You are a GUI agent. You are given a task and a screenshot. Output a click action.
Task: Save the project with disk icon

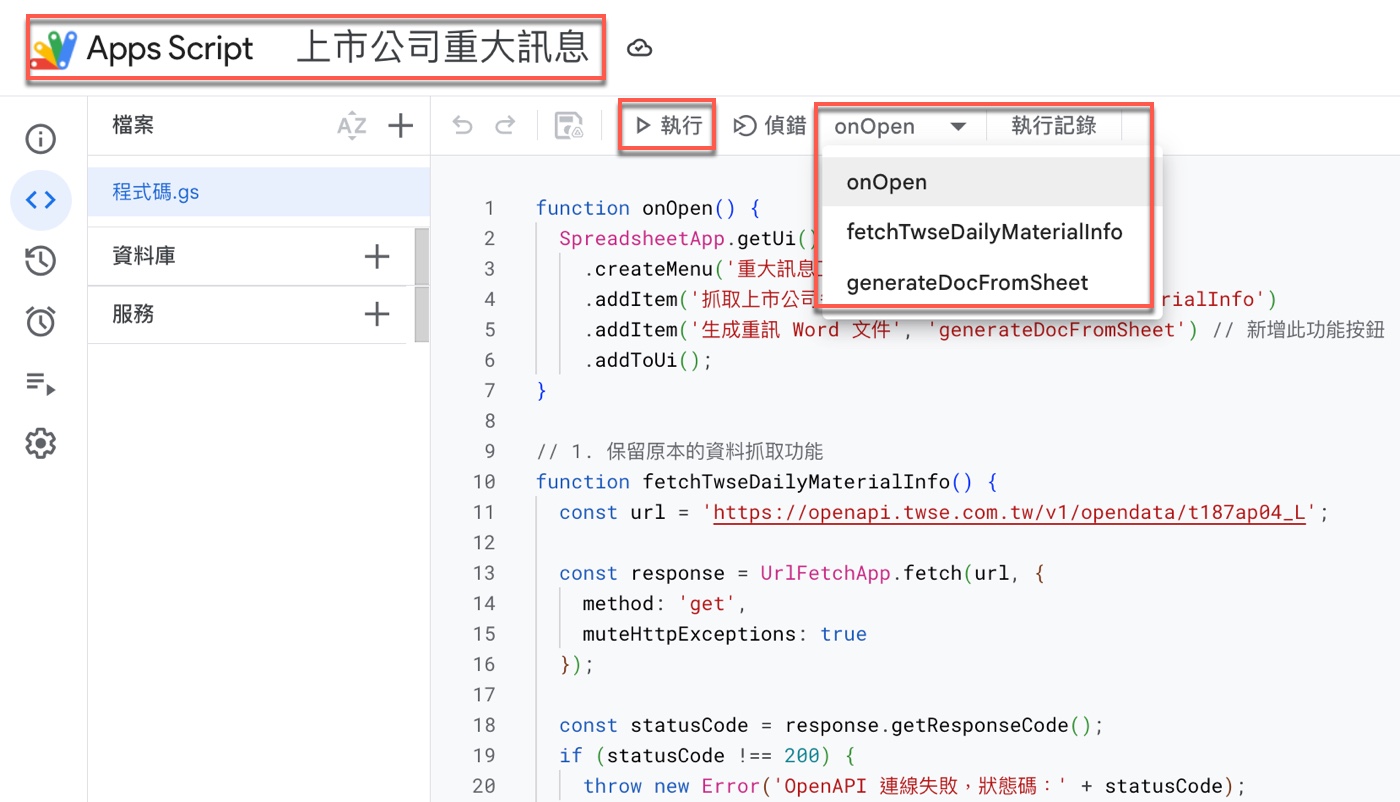[x=569, y=126]
